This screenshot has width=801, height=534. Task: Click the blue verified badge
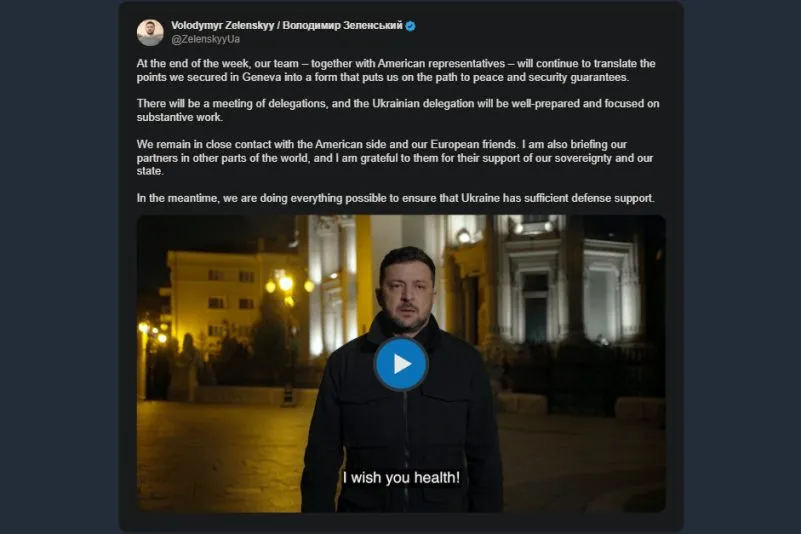(x=410, y=26)
